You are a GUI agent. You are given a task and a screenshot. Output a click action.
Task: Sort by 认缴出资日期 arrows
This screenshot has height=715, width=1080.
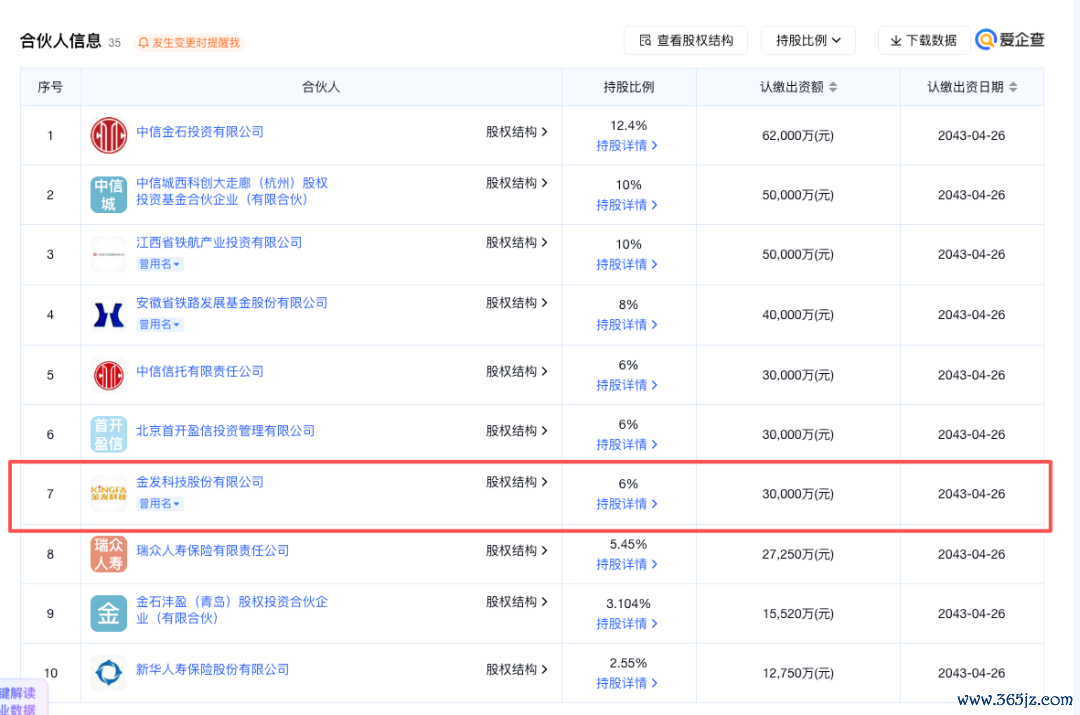click(1013, 87)
